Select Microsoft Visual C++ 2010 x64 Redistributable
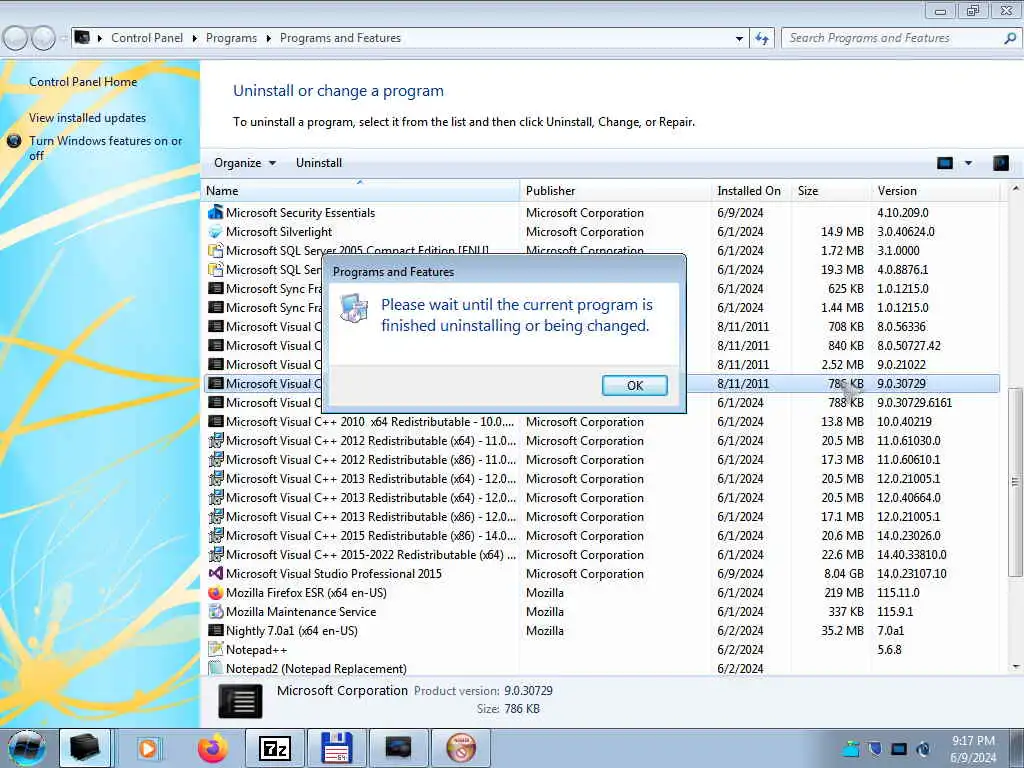This screenshot has width=1024, height=768. pos(601,422)
